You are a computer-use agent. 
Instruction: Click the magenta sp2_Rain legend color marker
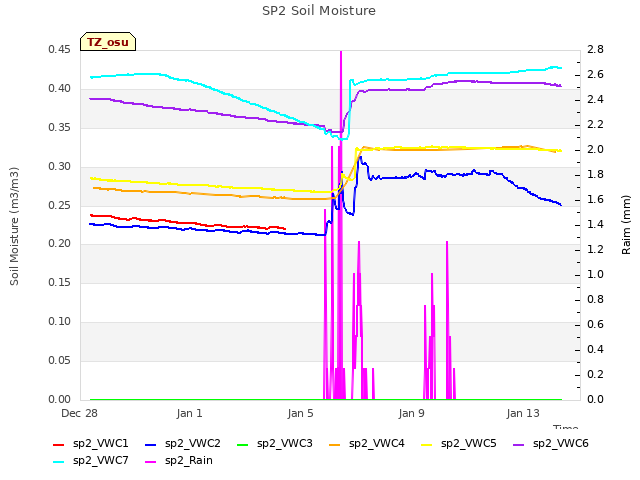tap(151, 462)
